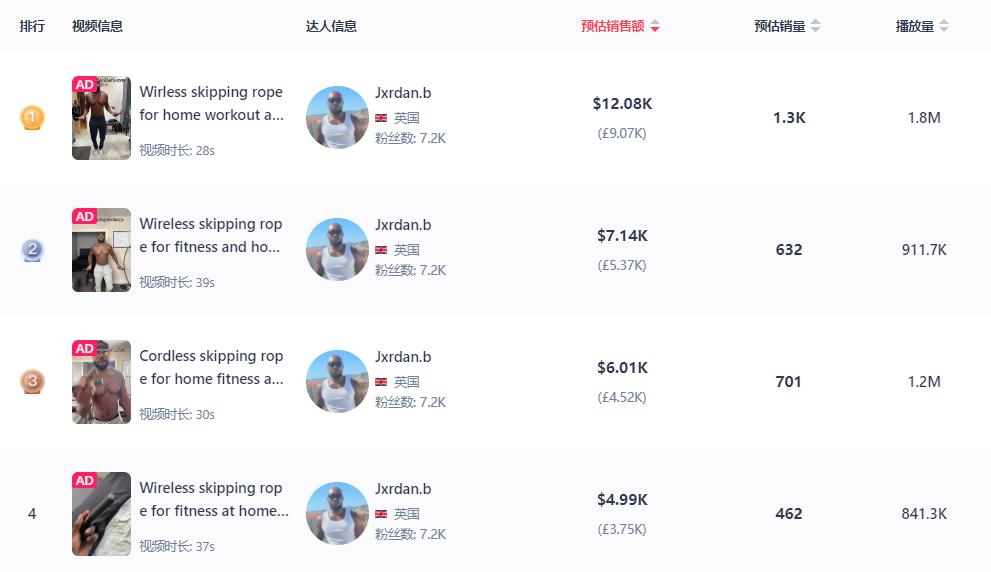Open the rank 3 video thumbnail
Viewport: 991px width, 572px height.
[x=102, y=382]
